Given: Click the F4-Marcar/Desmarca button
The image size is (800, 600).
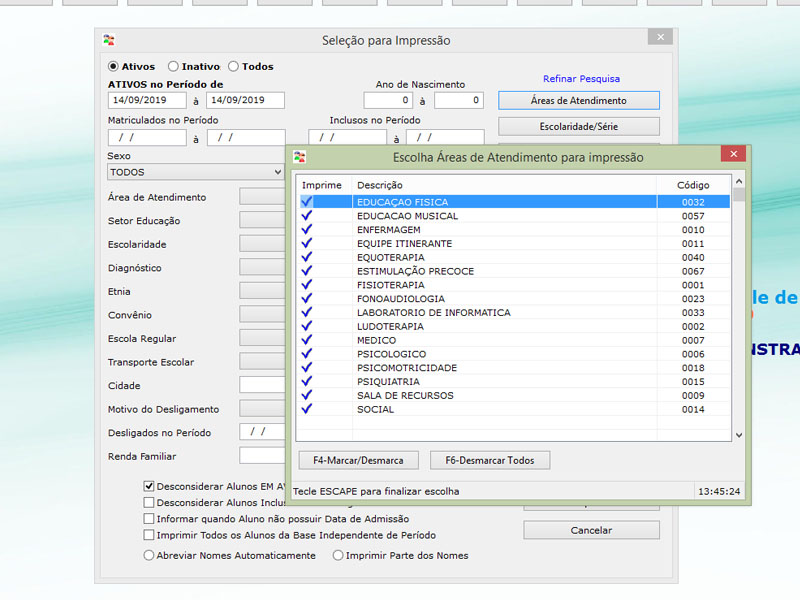Looking at the screenshot, I should (x=358, y=460).
